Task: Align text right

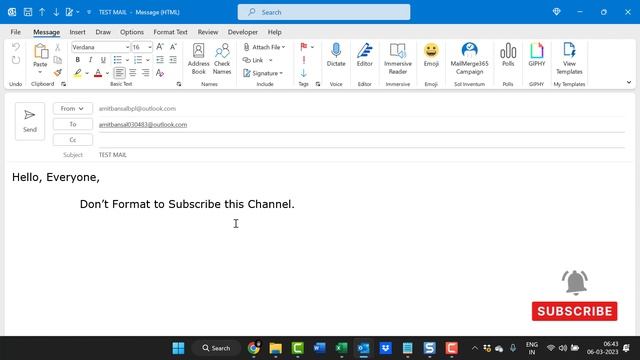Action: (x=146, y=73)
